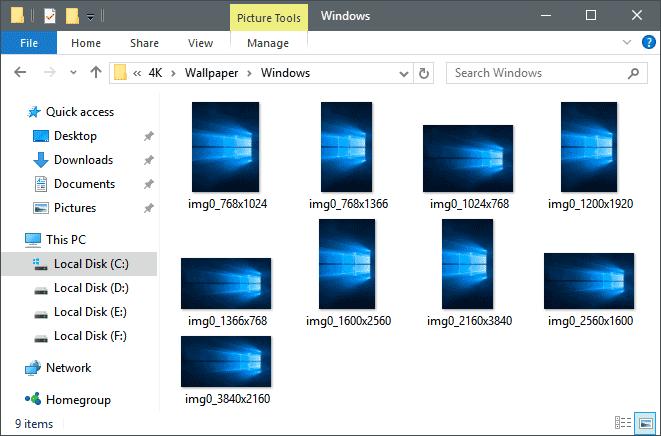Click the pin icon next to Pictures

pos(148,208)
